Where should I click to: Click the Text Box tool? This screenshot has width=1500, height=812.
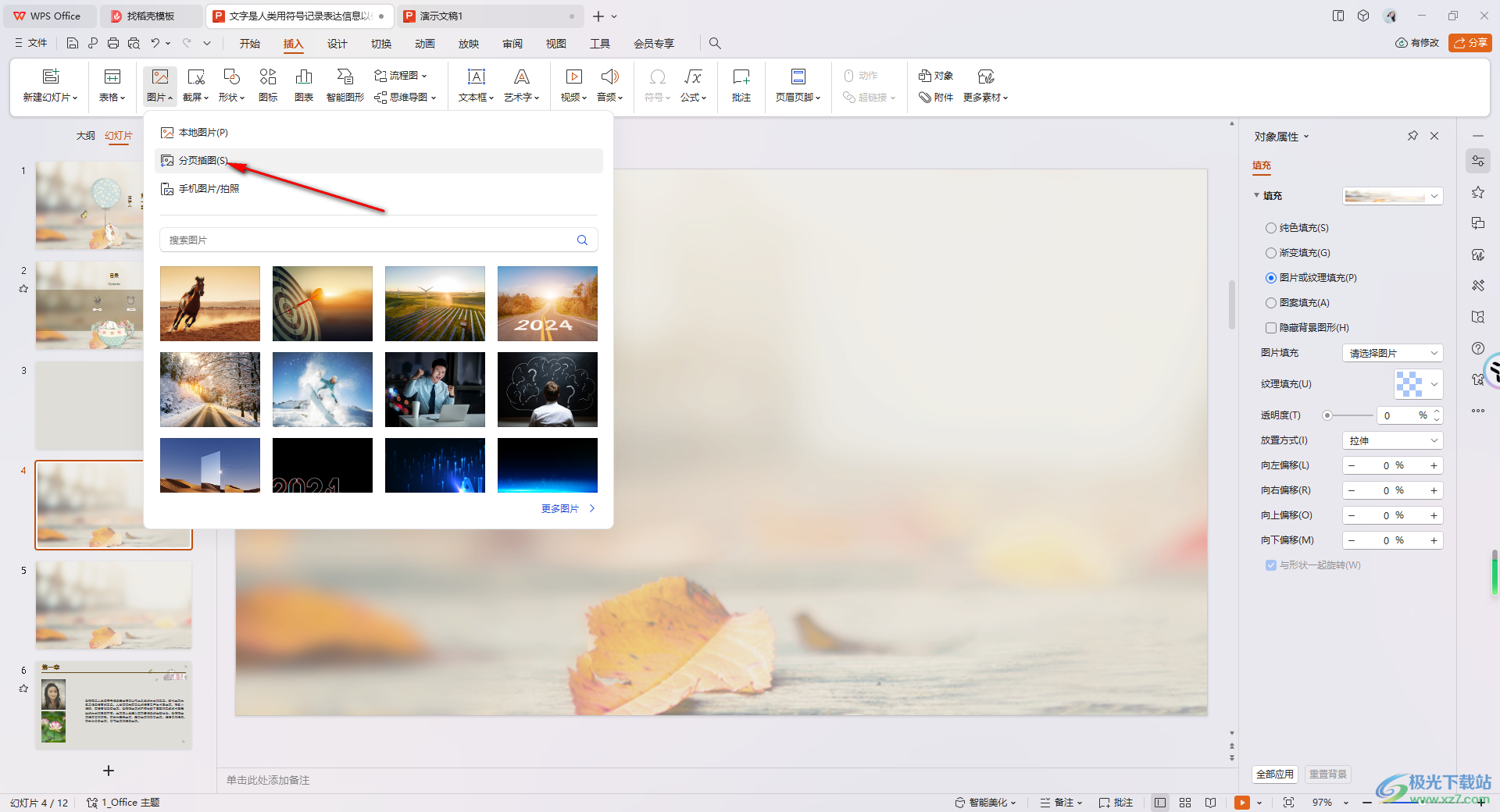pyautogui.click(x=476, y=85)
